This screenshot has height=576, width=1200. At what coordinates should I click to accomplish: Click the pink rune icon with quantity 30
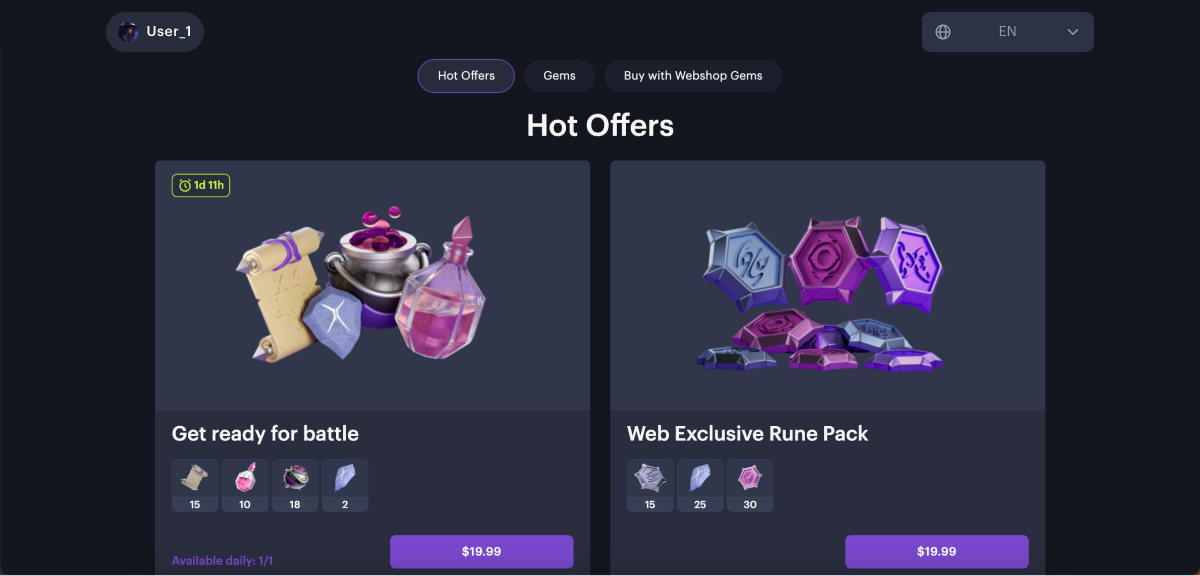(x=750, y=478)
